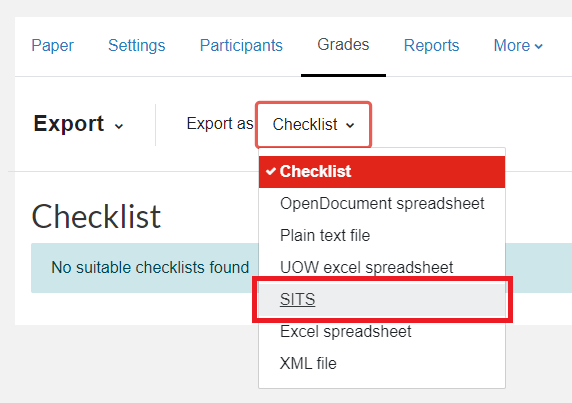
Task: Expand the More menu
Action: (x=518, y=46)
